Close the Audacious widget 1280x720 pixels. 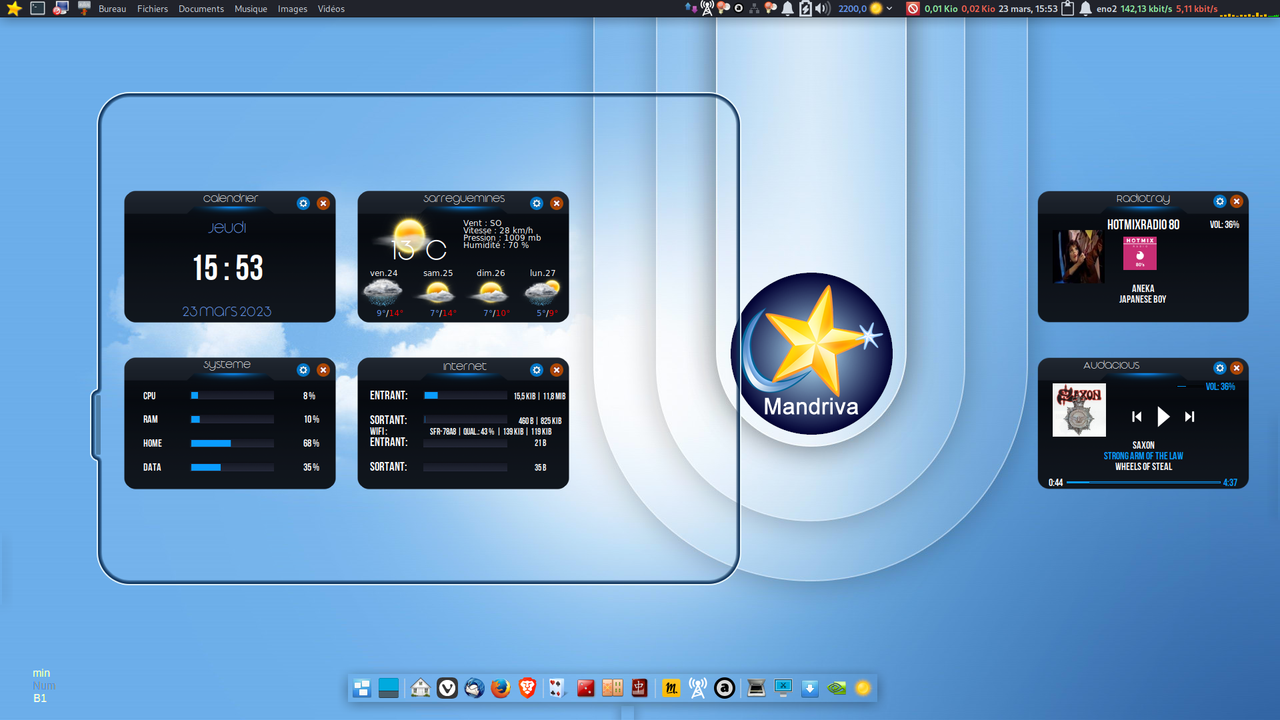(1237, 368)
